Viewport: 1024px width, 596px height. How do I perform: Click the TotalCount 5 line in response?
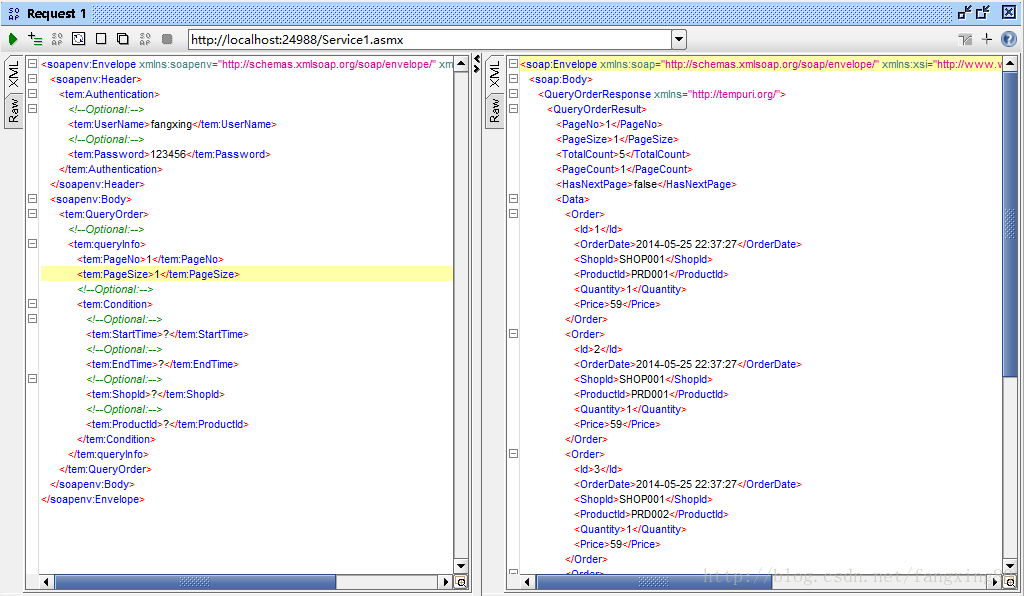pos(623,154)
